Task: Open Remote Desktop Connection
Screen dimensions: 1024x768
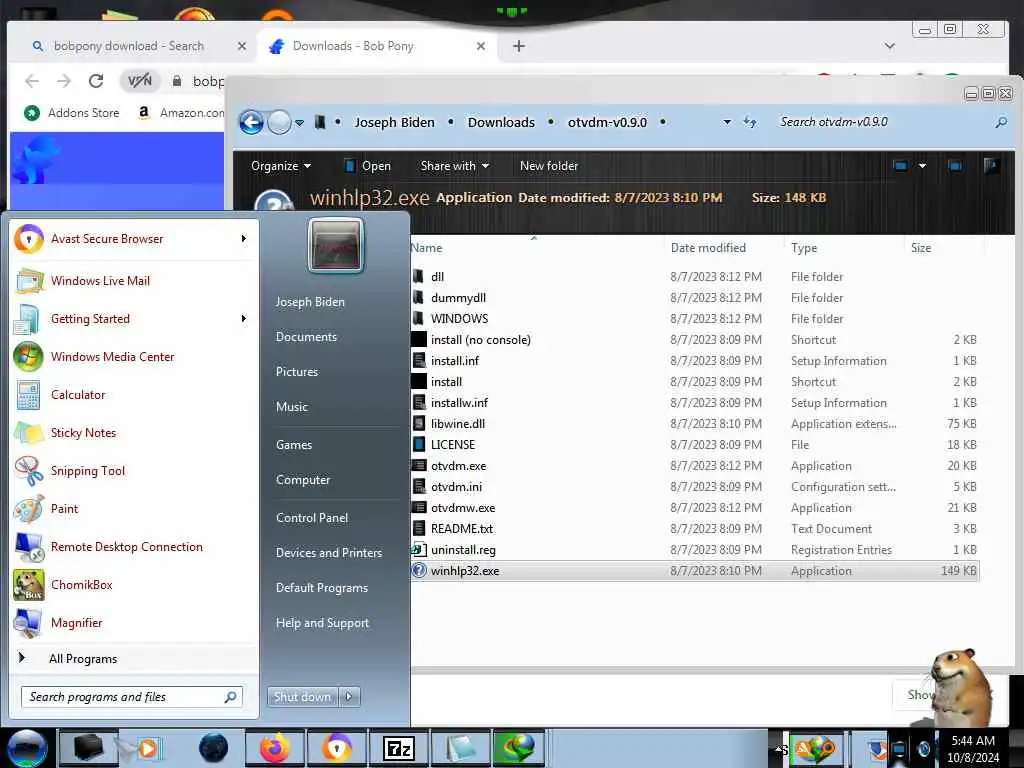Action: coord(133,547)
